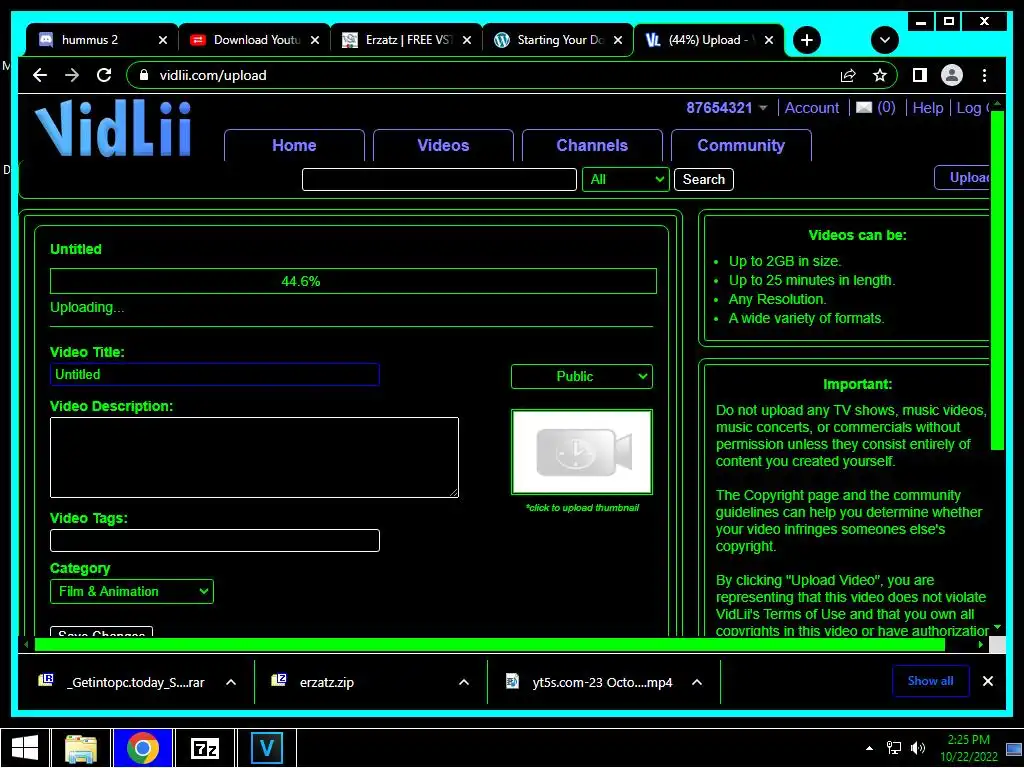Click the page vertical scrollbar
Screen dimensions: 1024x768
(x=997, y=281)
